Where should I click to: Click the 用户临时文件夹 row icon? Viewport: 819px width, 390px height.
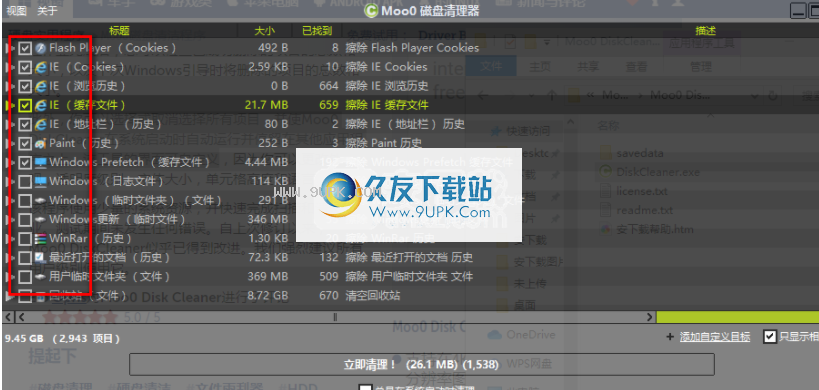(x=40, y=277)
